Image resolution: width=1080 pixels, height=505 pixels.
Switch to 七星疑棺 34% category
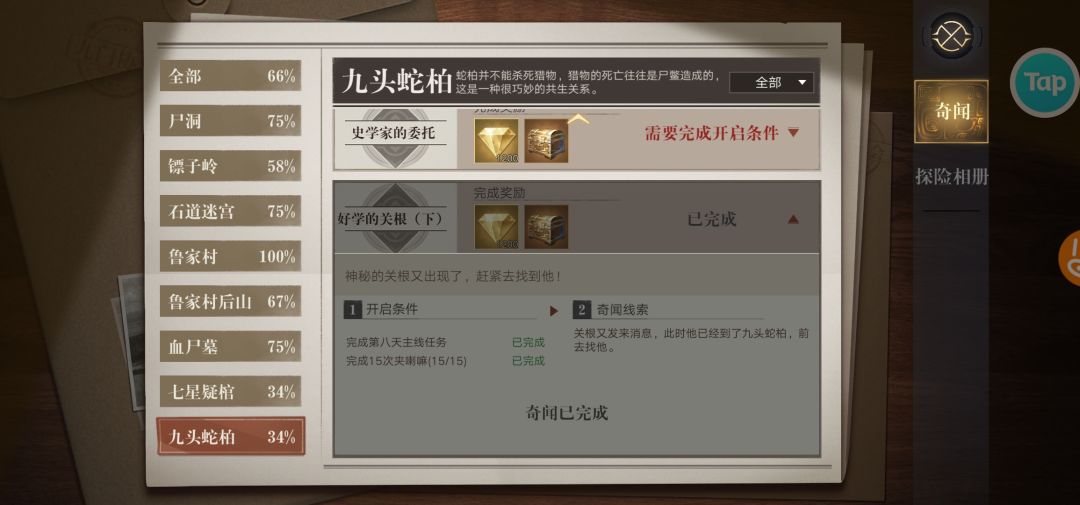(x=230, y=391)
